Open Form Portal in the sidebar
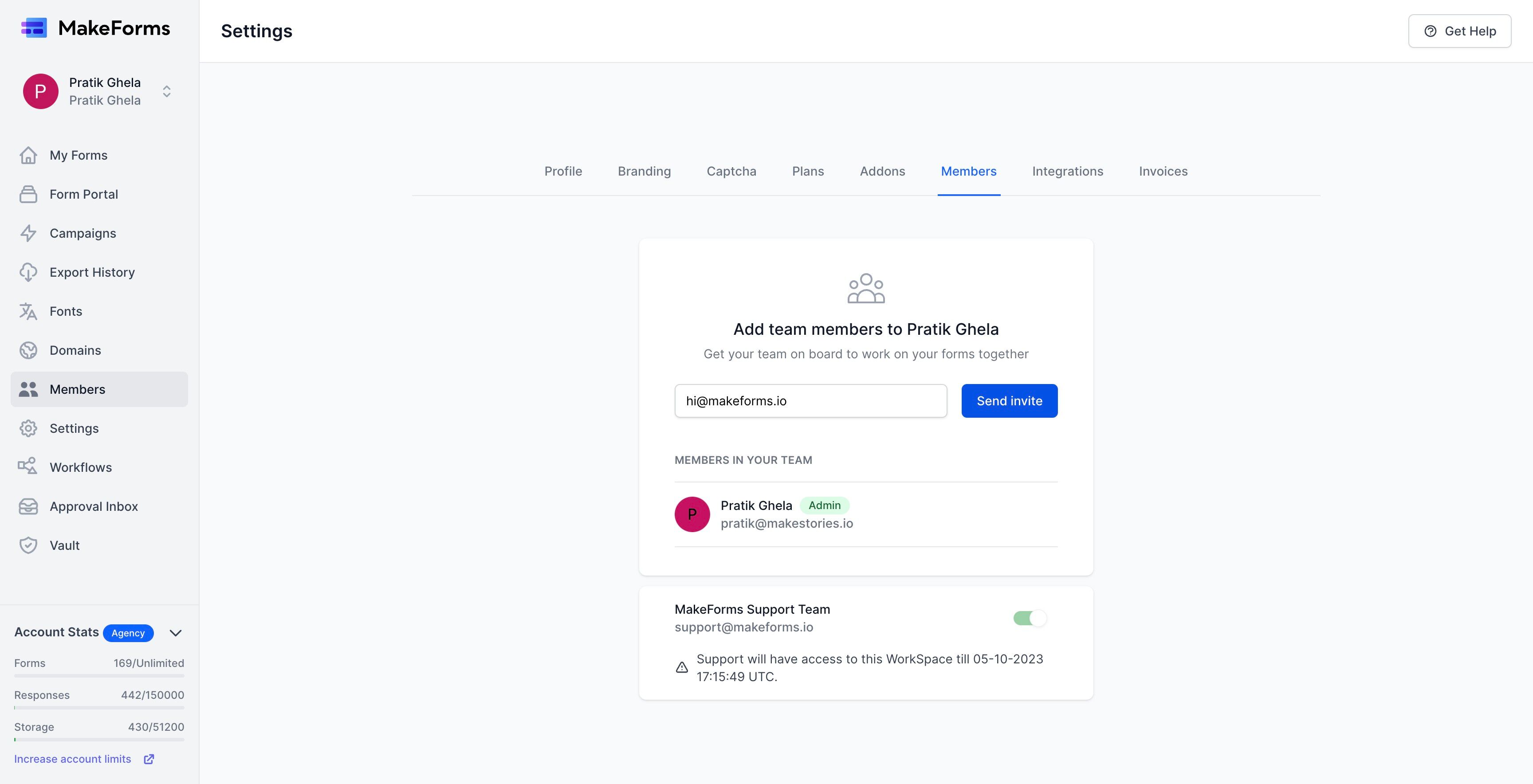Image resolution: width=1533 pixels, height=784 pixels. [99, 195]
